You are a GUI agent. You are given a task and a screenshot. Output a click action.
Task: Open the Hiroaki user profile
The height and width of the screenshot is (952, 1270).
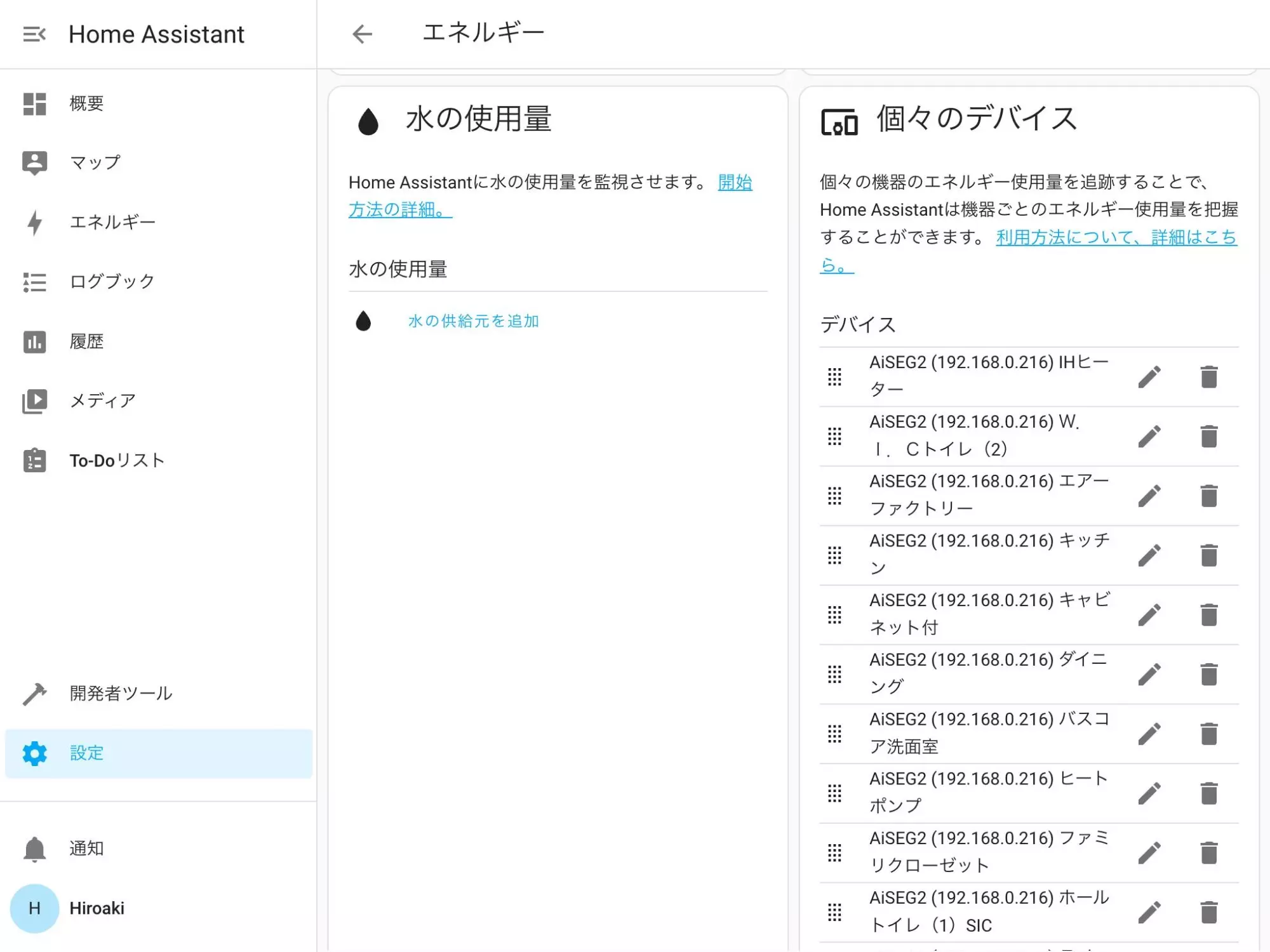[159, 908]
